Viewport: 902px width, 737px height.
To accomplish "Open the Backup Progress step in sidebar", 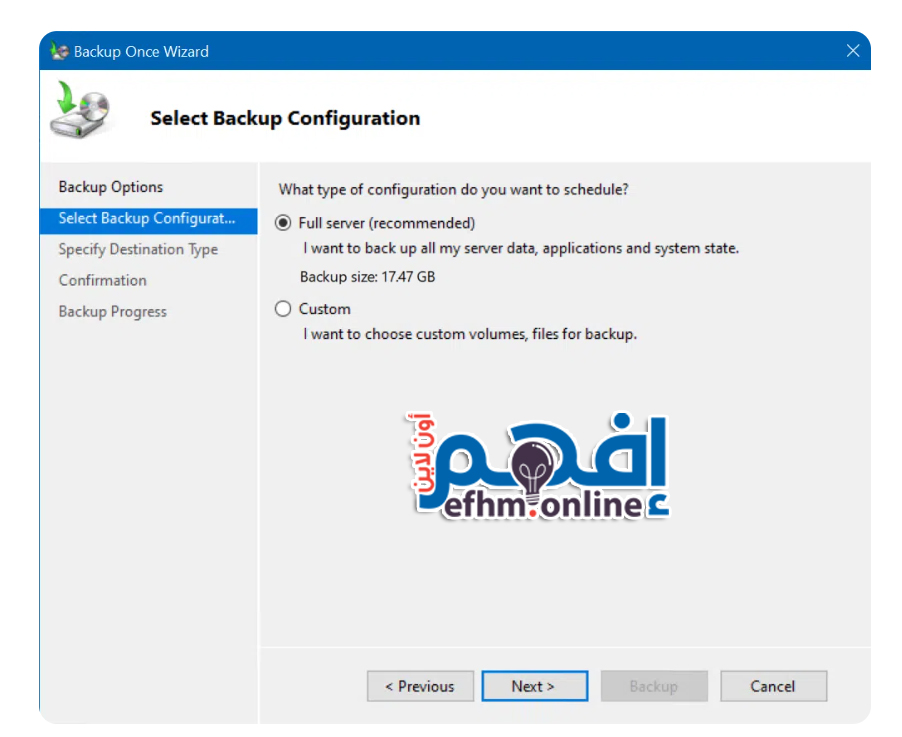I will pos(112,311).
